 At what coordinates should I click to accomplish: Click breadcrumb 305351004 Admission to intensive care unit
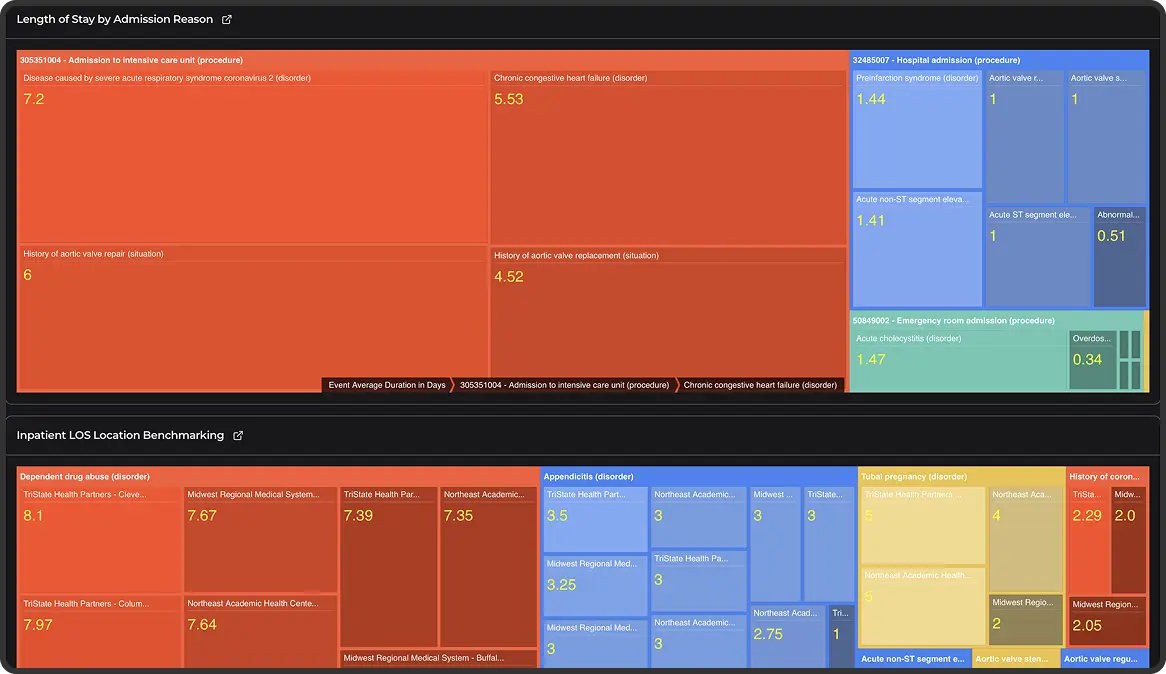(x=564, y=385)
